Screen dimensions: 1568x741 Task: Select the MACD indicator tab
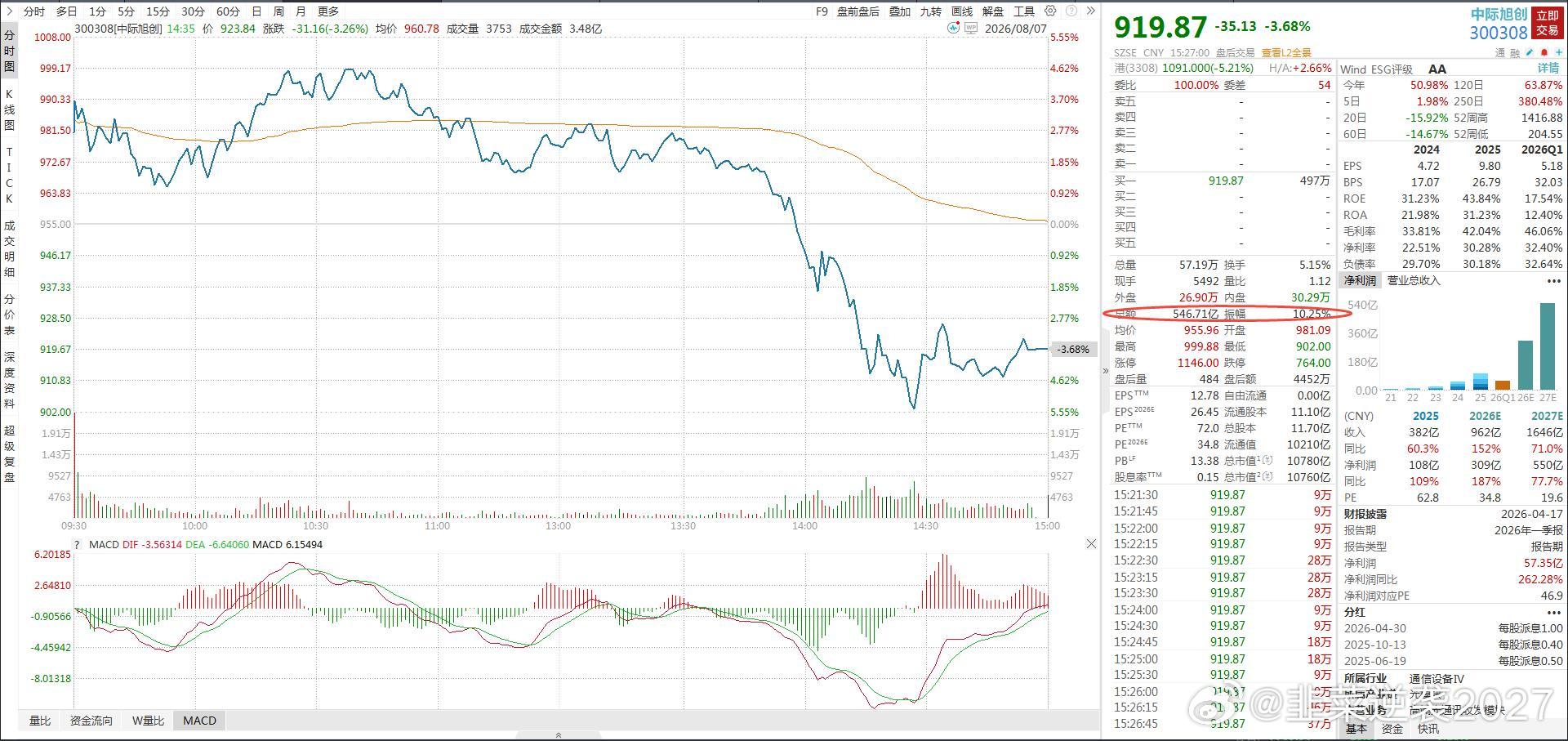click(200, 721)
